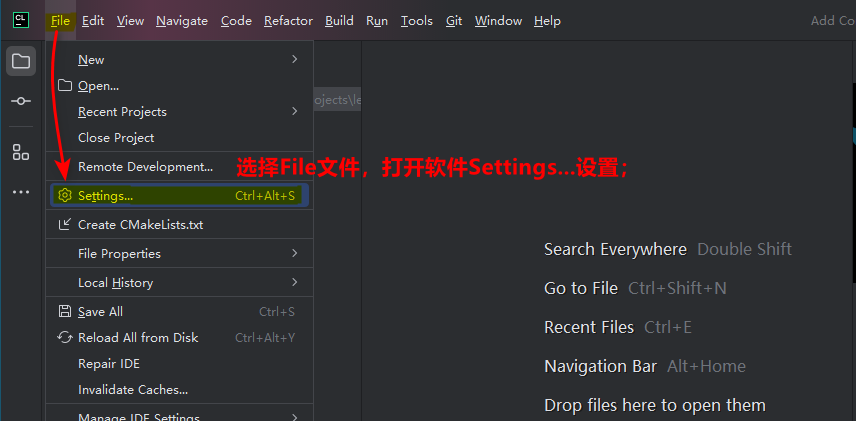Expand the Local History submenu
Image resolution: width=856 pixels, height=421 pixels.
[x=295, y=283]
